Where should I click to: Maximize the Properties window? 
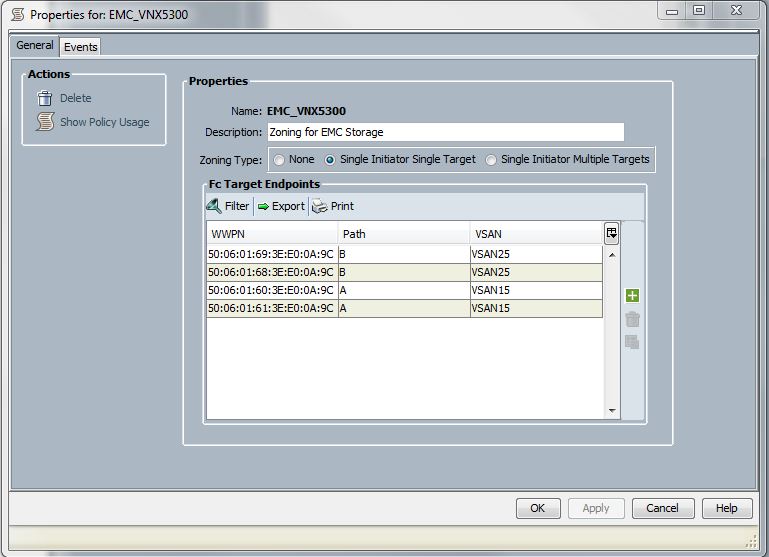point(699,10)
